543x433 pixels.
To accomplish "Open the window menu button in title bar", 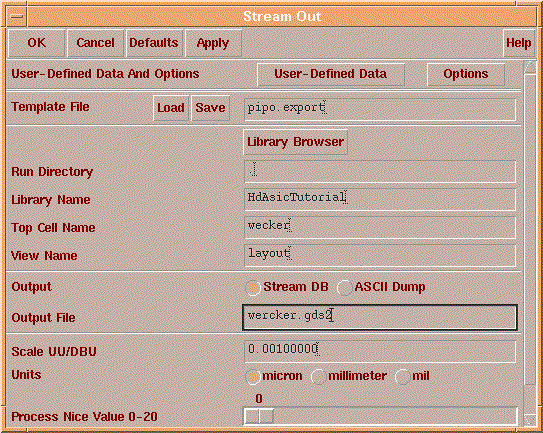I will pyautogui.click(x=17, y=17).
